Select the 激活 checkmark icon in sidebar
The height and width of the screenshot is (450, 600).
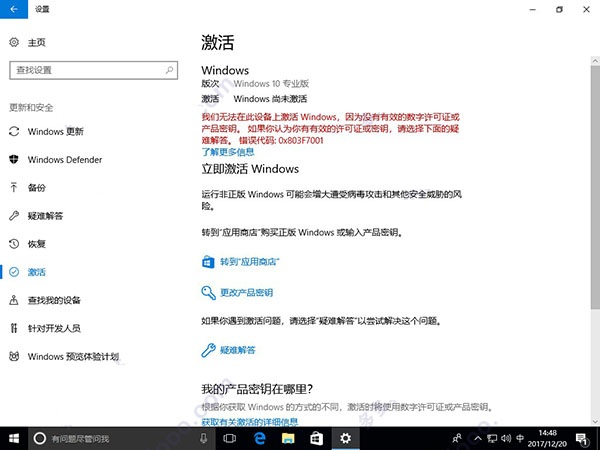[x=14, y=272]
